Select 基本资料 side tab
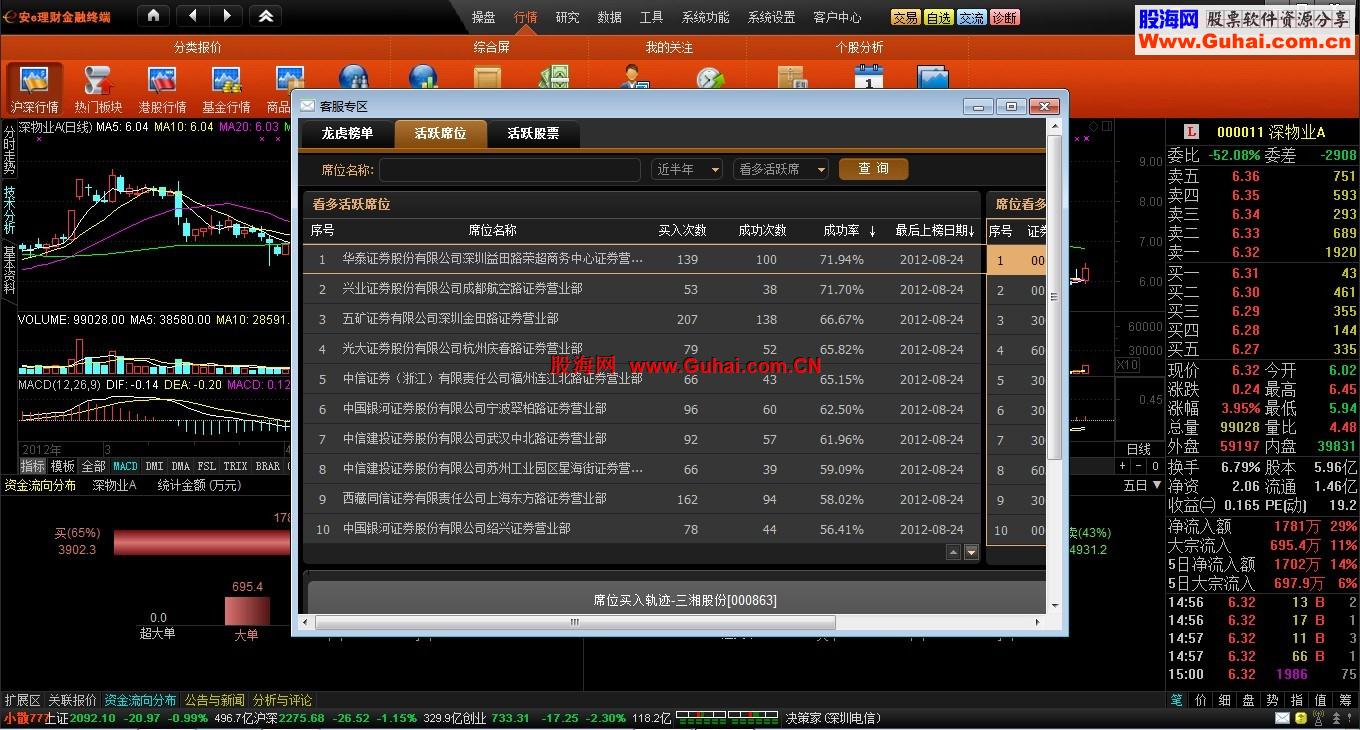The width and height of the screenshot is (1360, 730). 9,269
